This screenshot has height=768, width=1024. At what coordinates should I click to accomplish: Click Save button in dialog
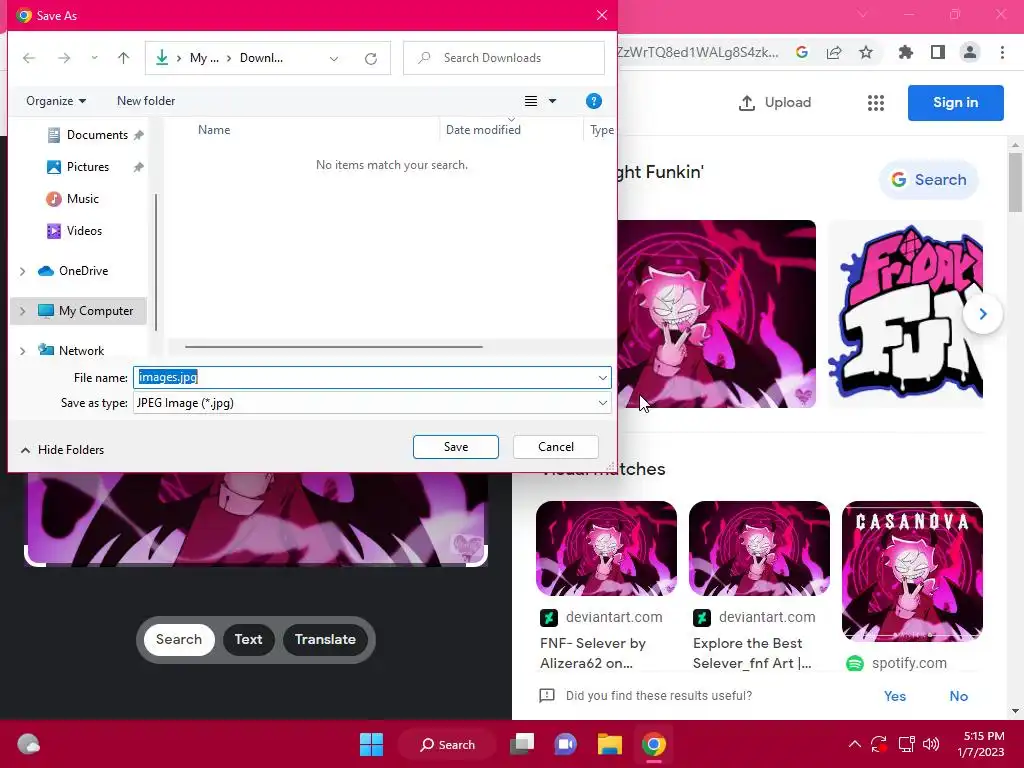click(456, 447)
